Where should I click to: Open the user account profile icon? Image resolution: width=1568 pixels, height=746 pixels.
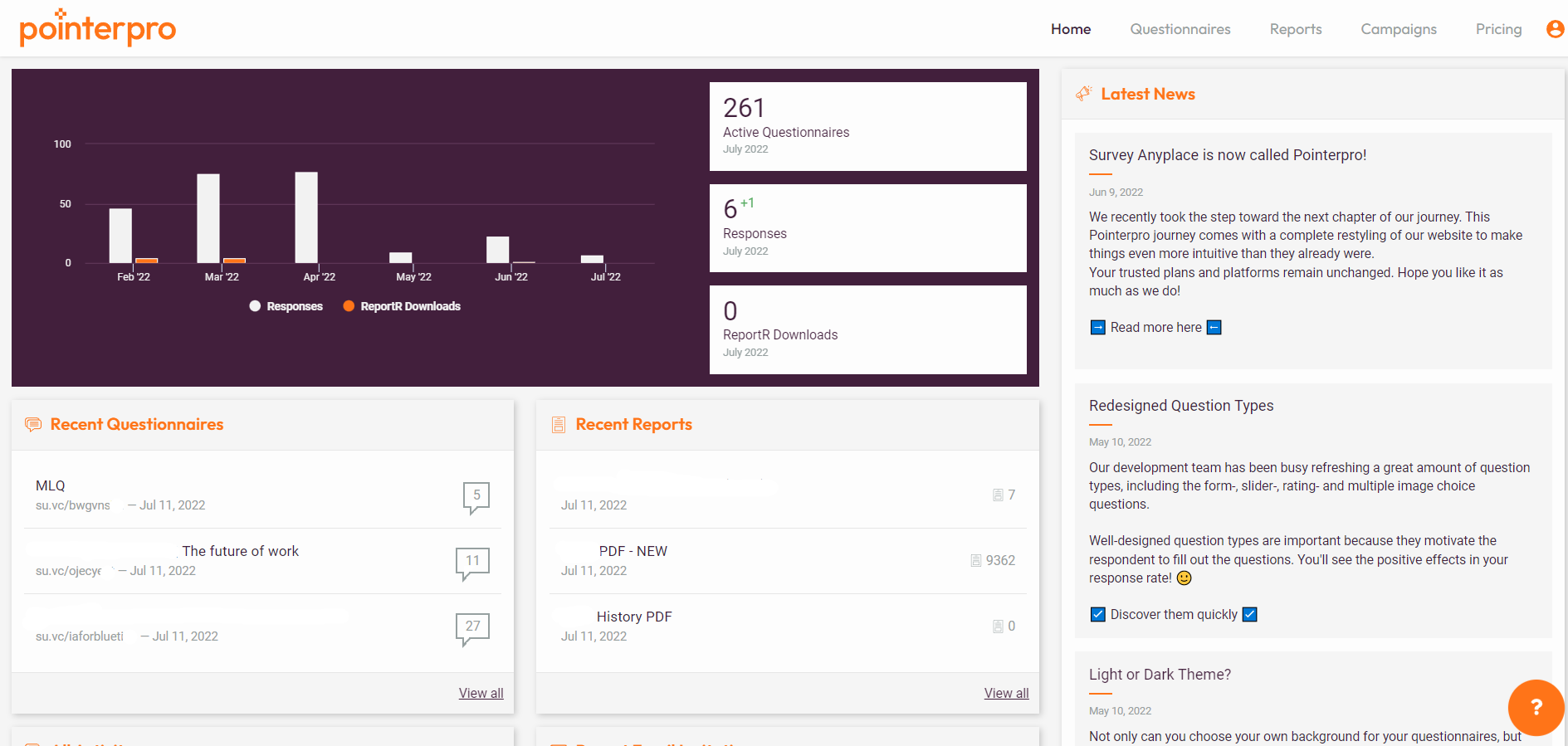pos(1555,29)
